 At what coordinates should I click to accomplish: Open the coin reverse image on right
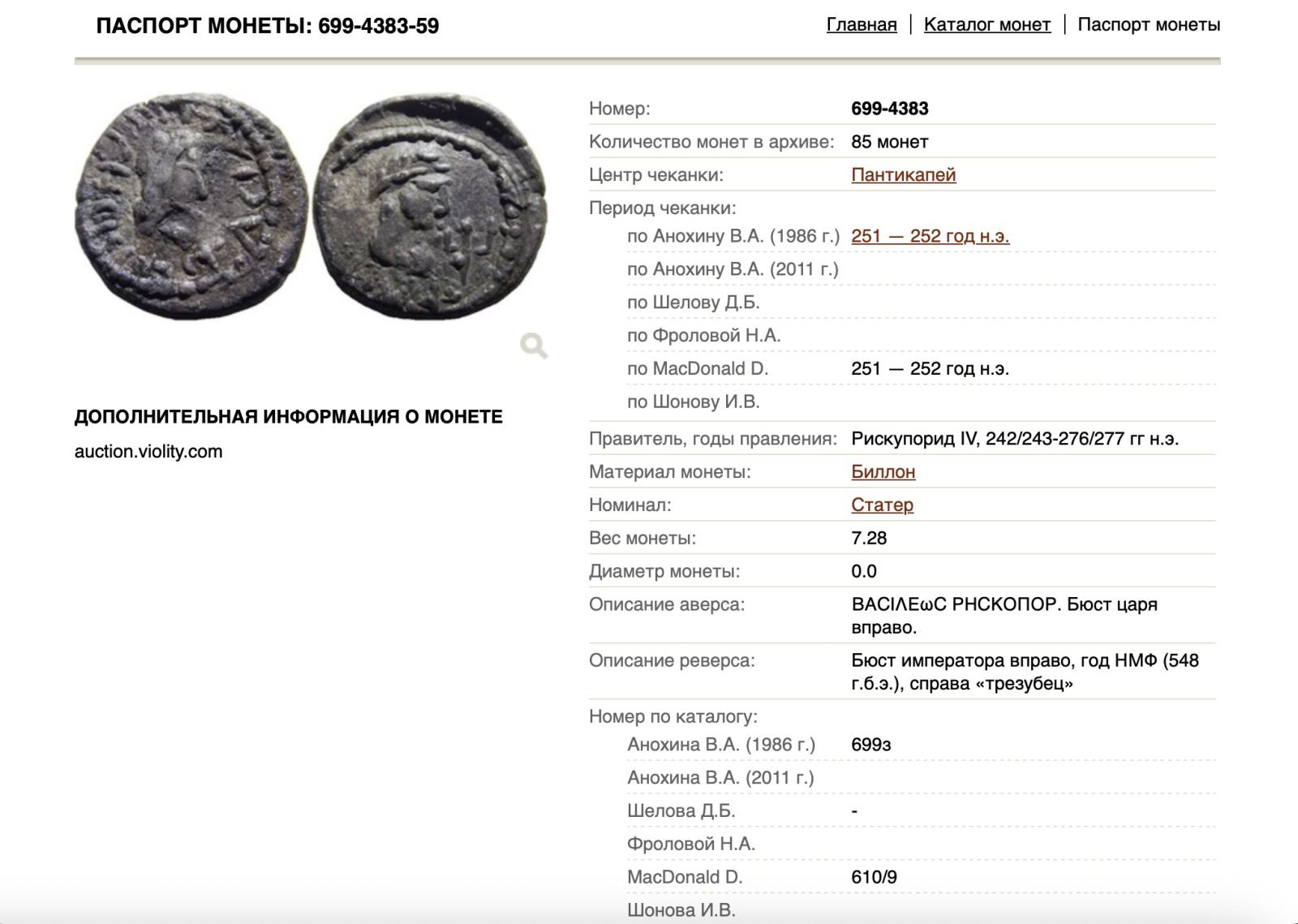point(430,206)
